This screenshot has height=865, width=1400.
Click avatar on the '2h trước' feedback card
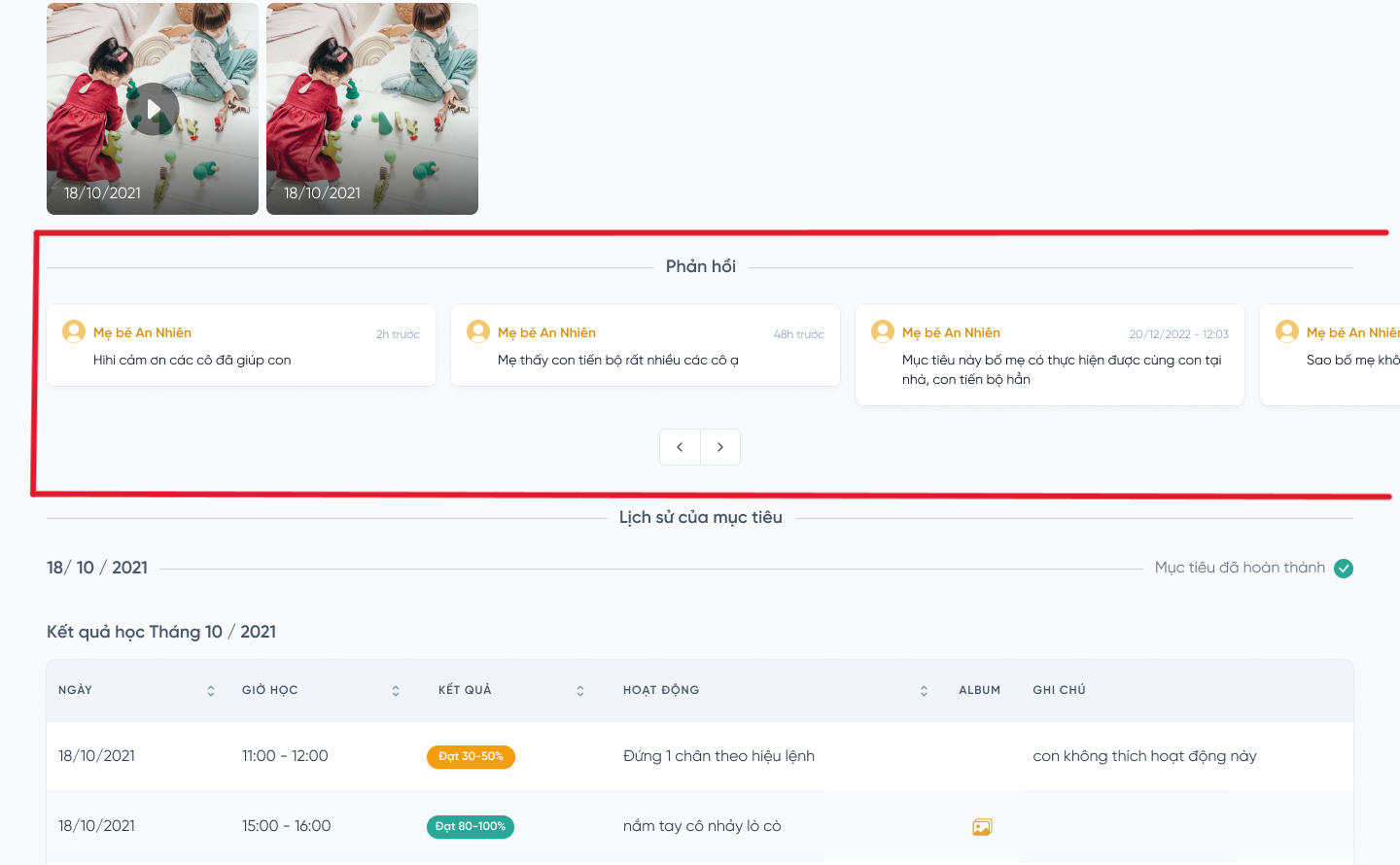click(x=74, y=332)
